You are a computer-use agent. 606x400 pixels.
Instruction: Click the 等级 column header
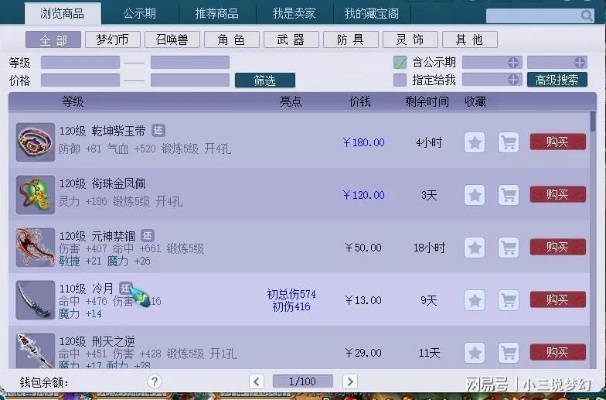click(x=73, y=102)
